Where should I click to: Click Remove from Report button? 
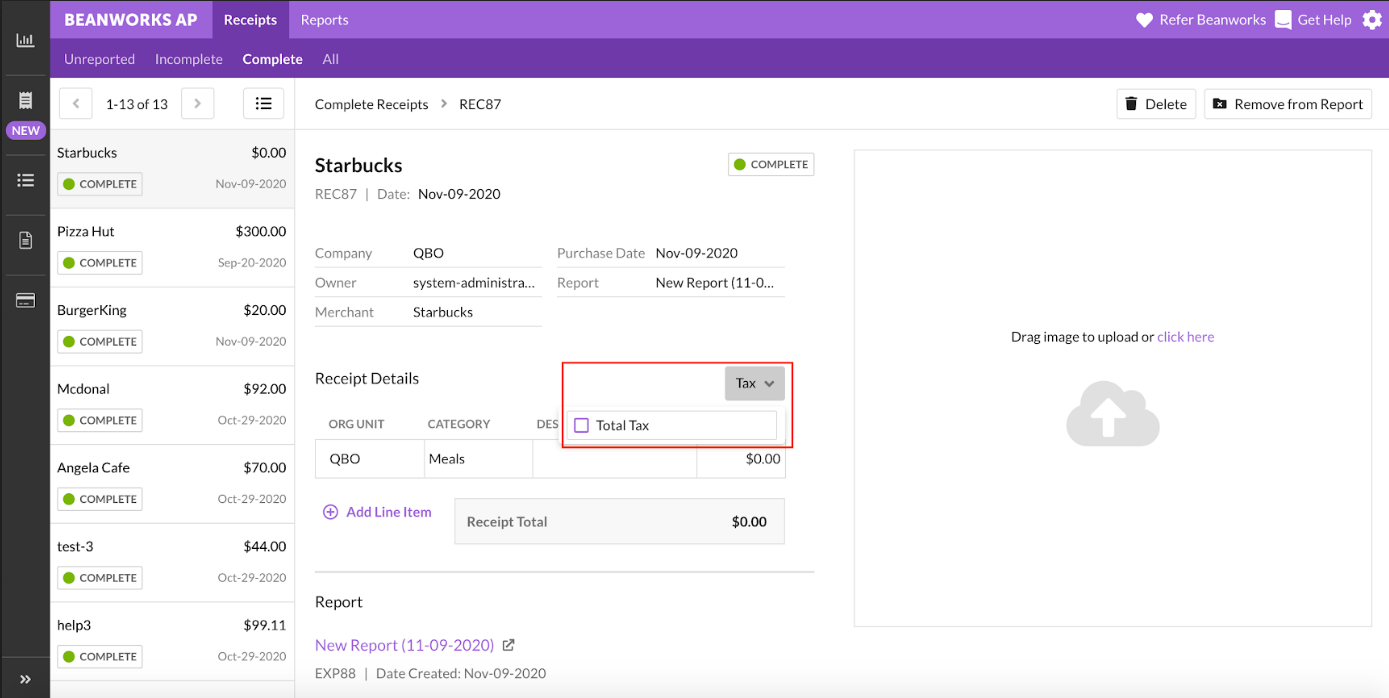pos(1288,104)
